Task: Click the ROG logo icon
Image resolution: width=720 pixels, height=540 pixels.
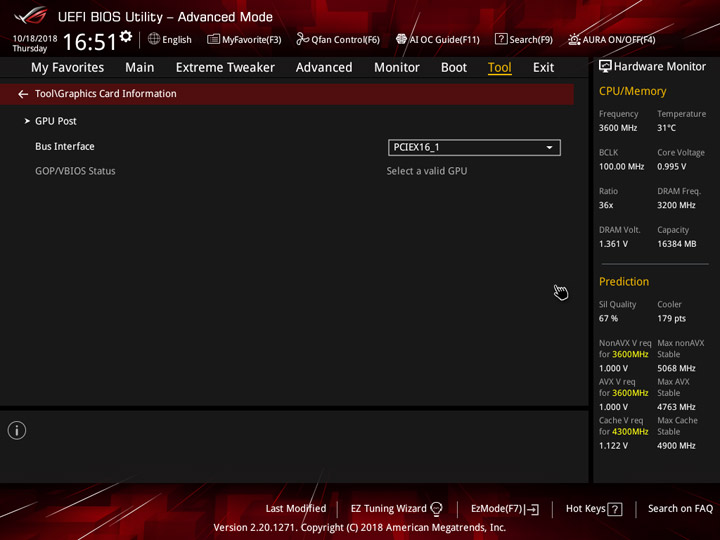Action: (x=31, y=16)
